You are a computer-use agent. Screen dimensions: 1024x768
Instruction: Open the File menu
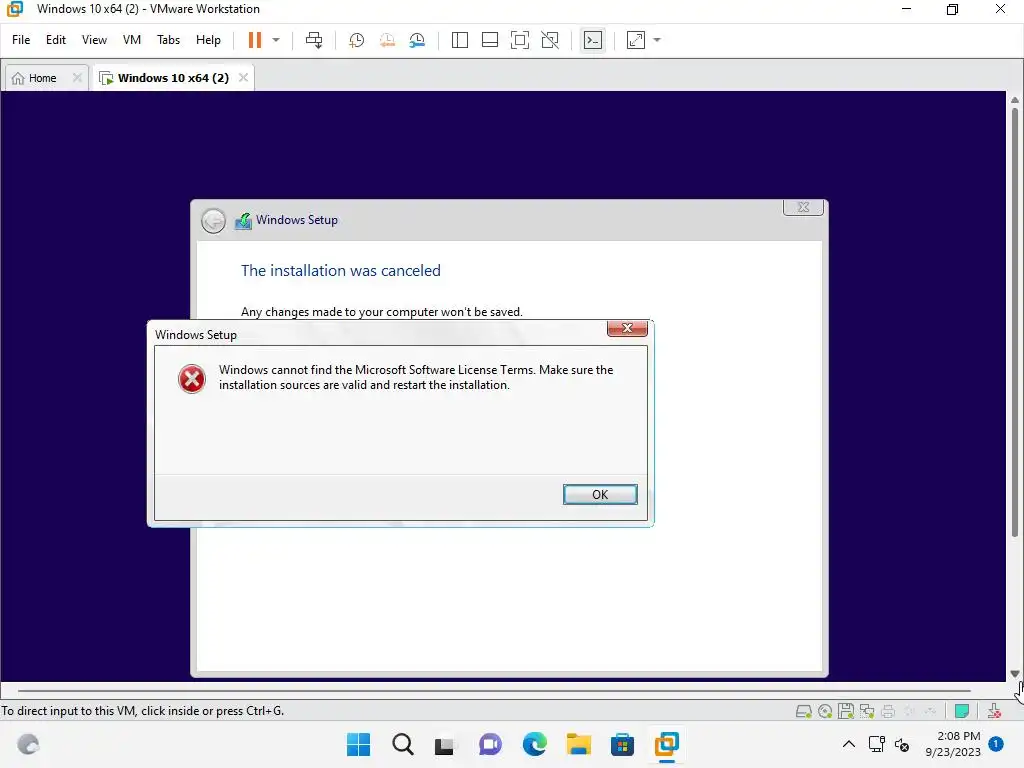21,40
